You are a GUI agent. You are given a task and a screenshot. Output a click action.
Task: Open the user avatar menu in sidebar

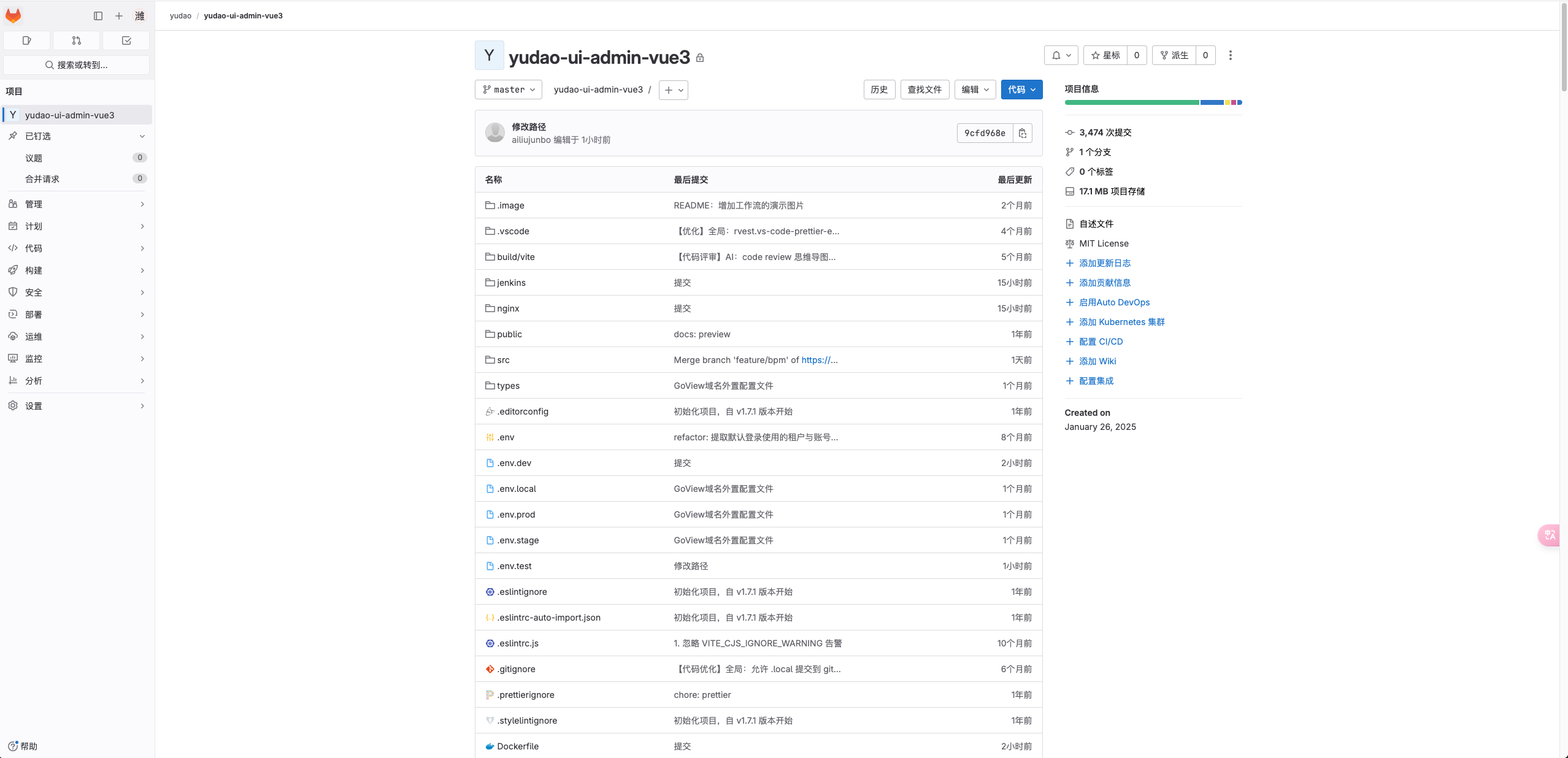140,16
